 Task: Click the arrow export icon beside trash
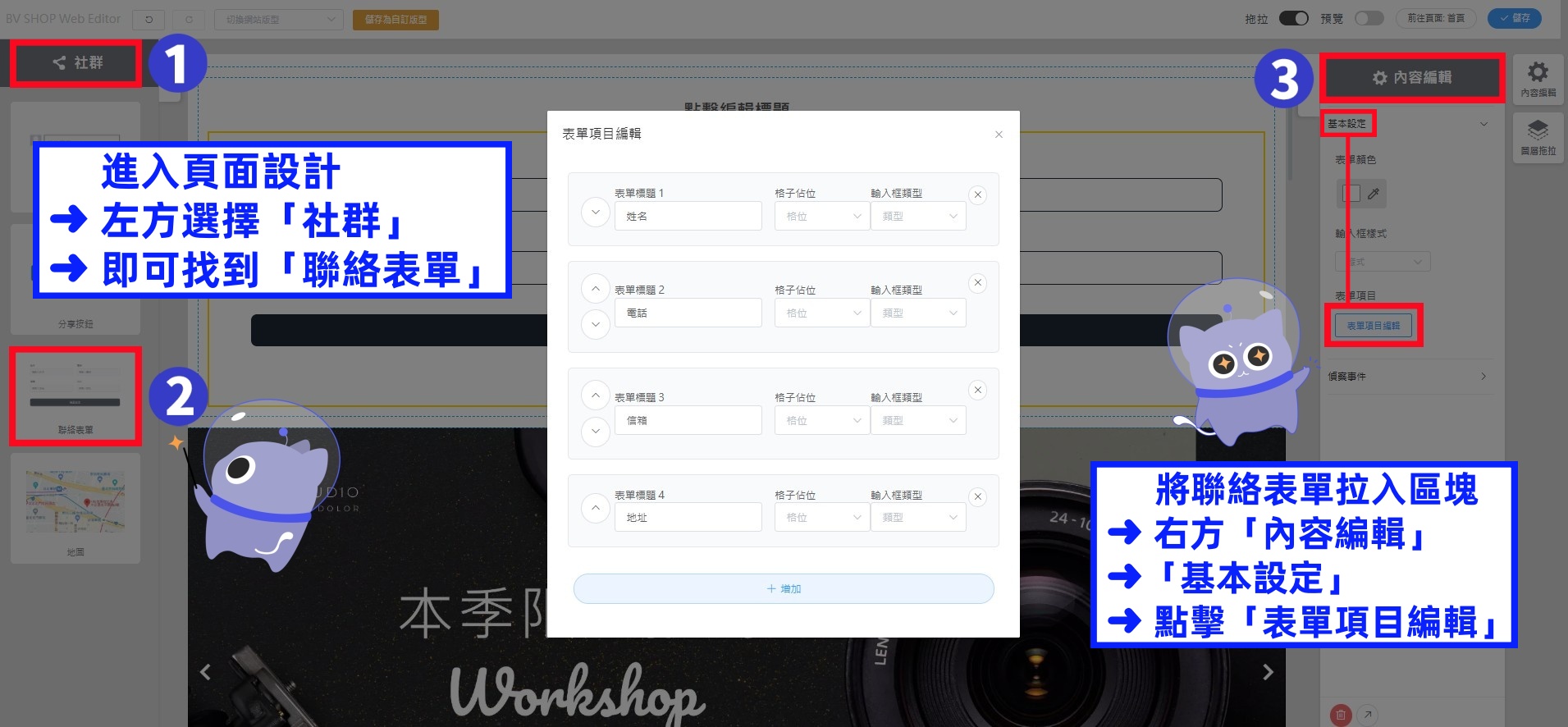click(x=1368, y=715)
